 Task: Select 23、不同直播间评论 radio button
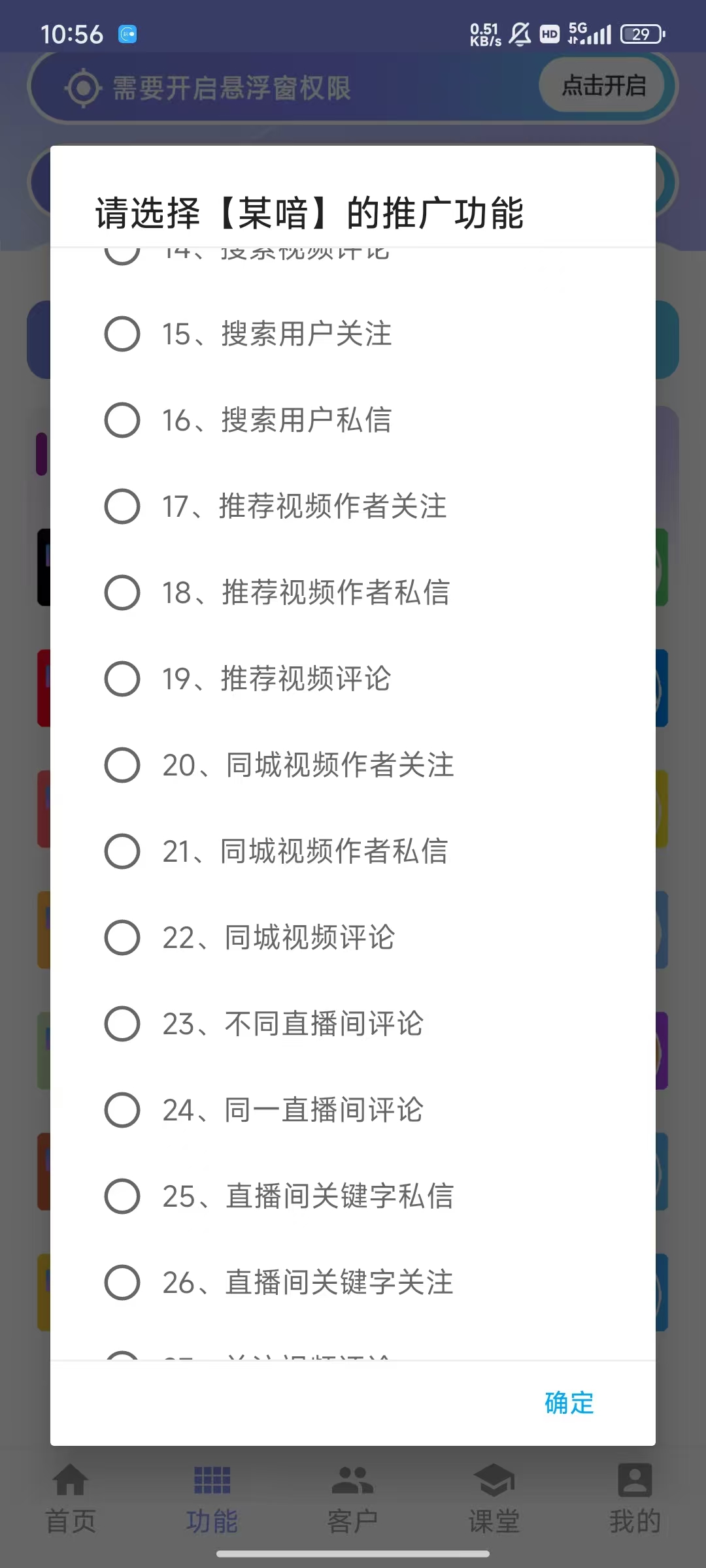pyautogui.click(x=122, y=1024)
